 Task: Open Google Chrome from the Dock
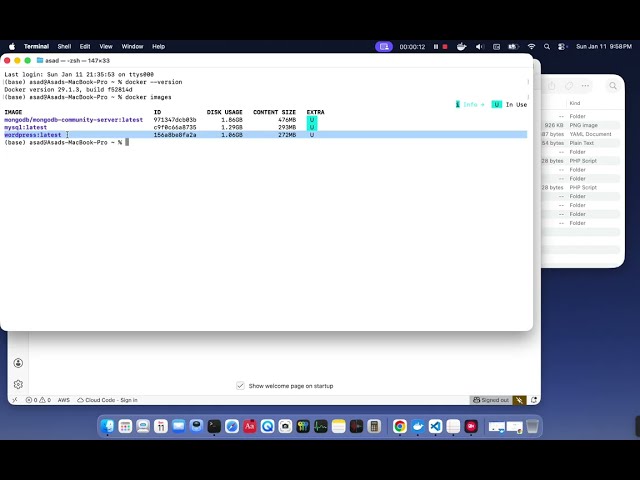click(x=400, y=427)
